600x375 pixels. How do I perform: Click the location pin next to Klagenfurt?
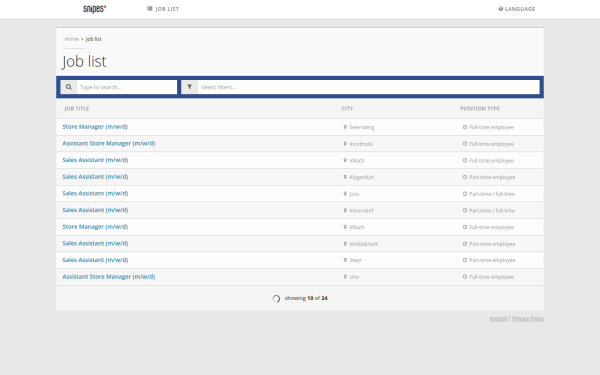(345, 177)
